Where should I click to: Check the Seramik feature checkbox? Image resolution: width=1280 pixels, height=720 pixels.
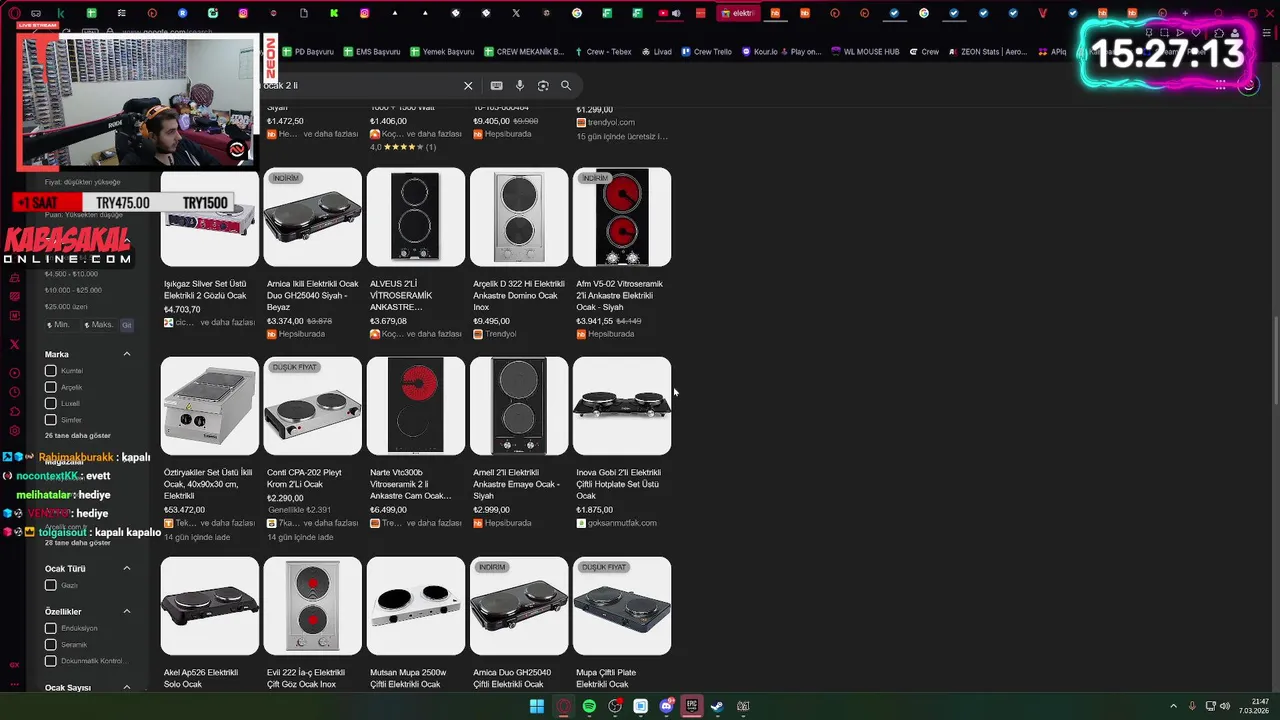coord(51,644)
